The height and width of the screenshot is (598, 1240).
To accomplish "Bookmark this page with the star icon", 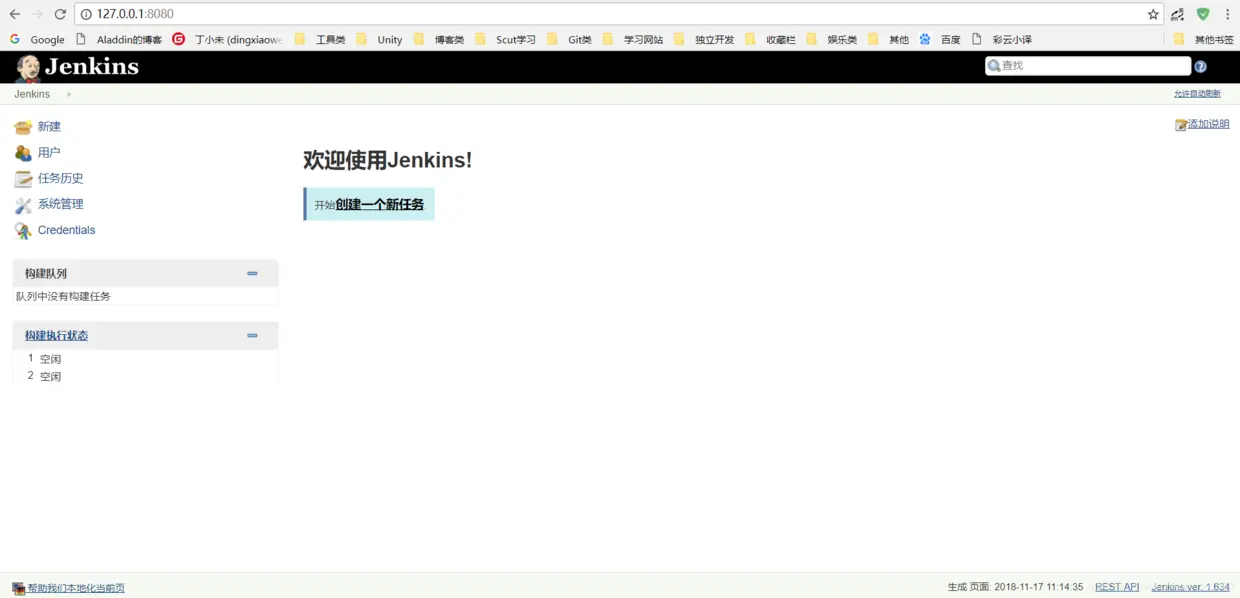I will 1153,14.
